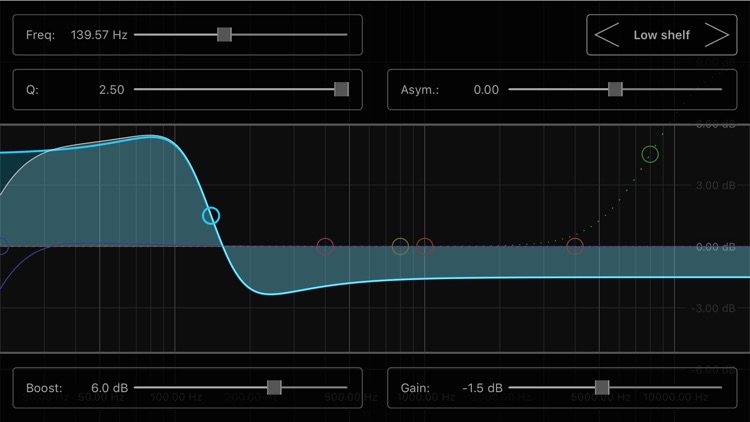Click the Q slider handle
750x422 pixels.
(x=342, y=89)
